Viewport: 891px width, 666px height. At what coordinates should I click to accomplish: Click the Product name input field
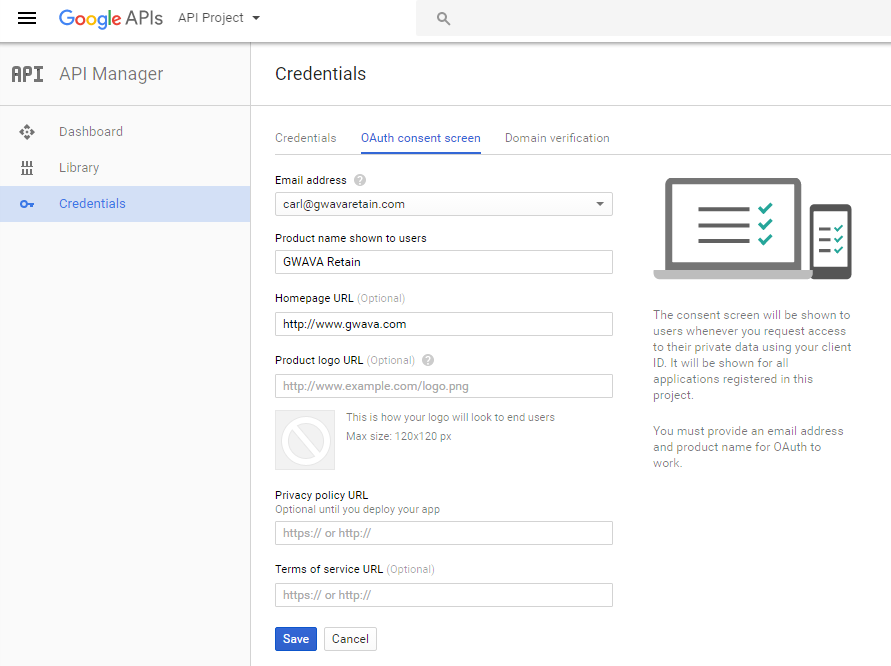click(x=443, y=262)
